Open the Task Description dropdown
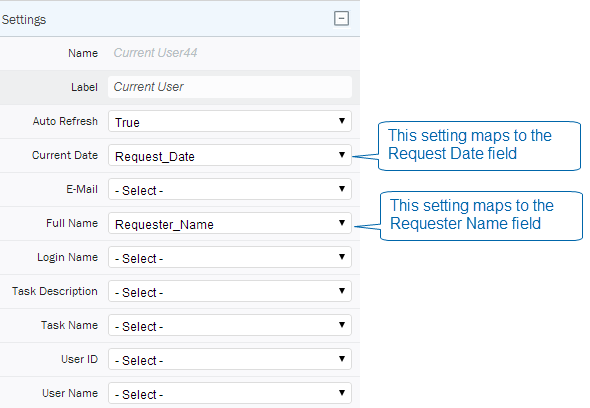590x408 pixels. coord(230,291)
